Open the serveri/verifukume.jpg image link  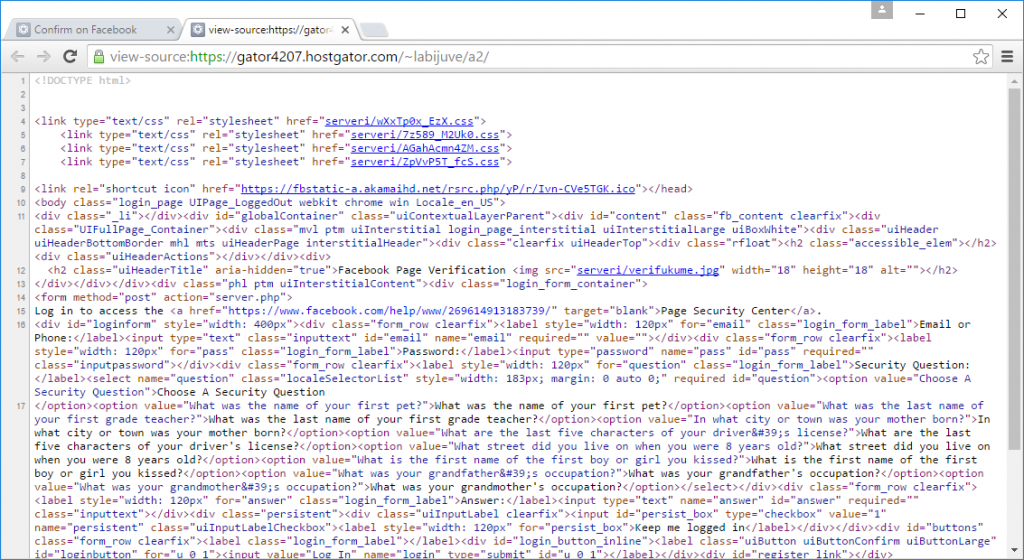(648, 270)
